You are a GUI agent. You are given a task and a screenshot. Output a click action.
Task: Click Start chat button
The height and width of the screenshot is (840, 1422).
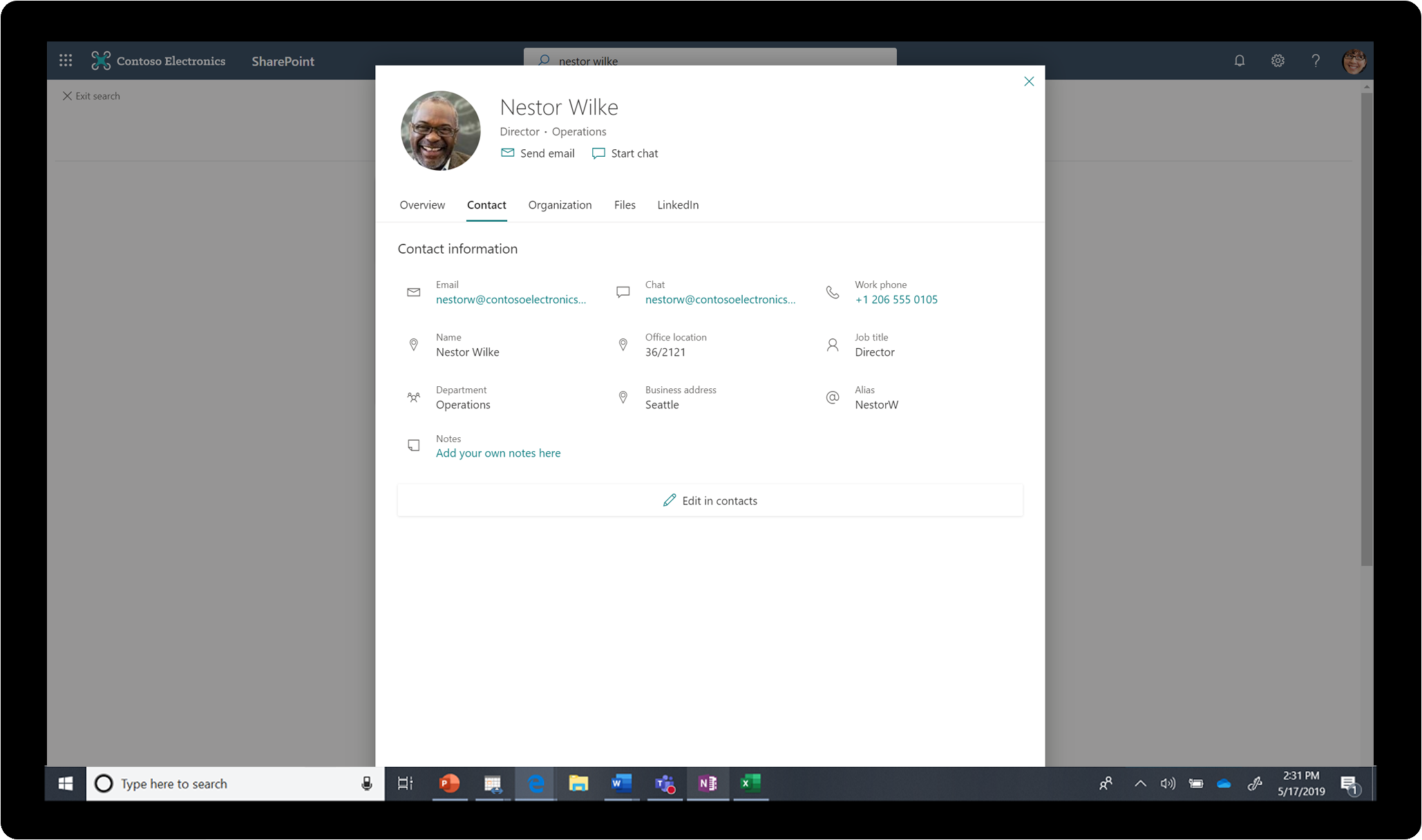pos(625,153)
